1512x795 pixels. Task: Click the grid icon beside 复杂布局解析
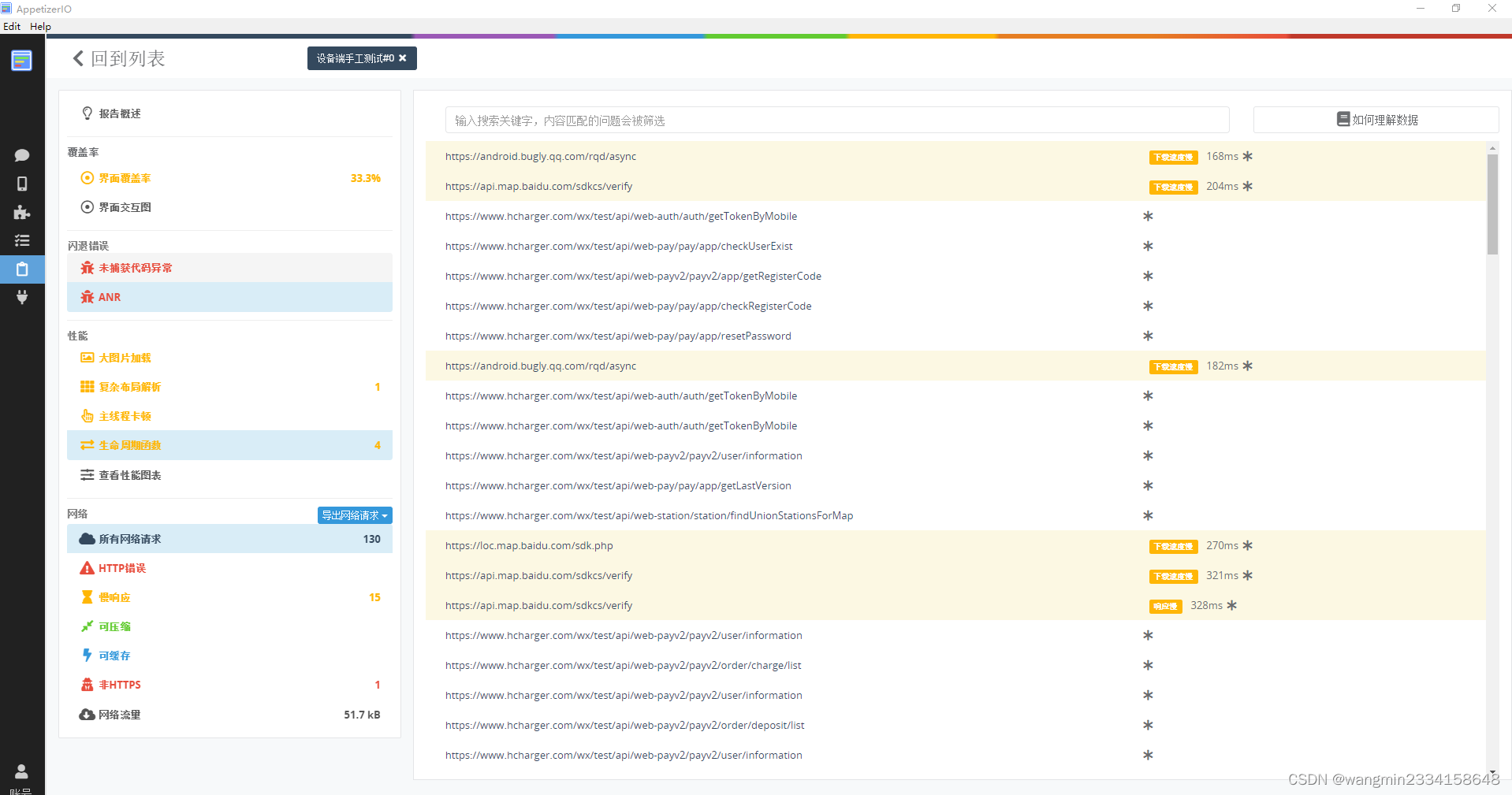point(88,387)
